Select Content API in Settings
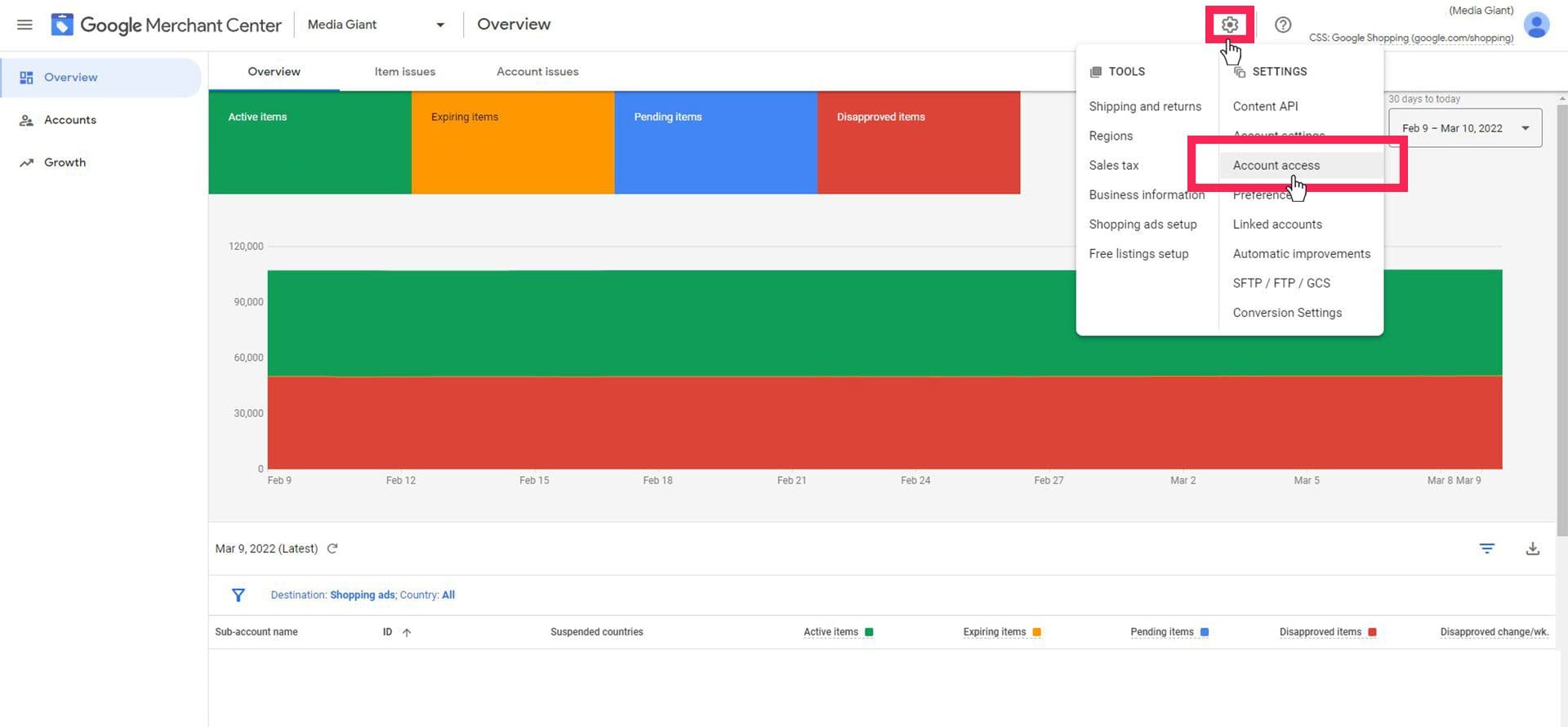This screenshot has width=1568, height=727. 1265,106
